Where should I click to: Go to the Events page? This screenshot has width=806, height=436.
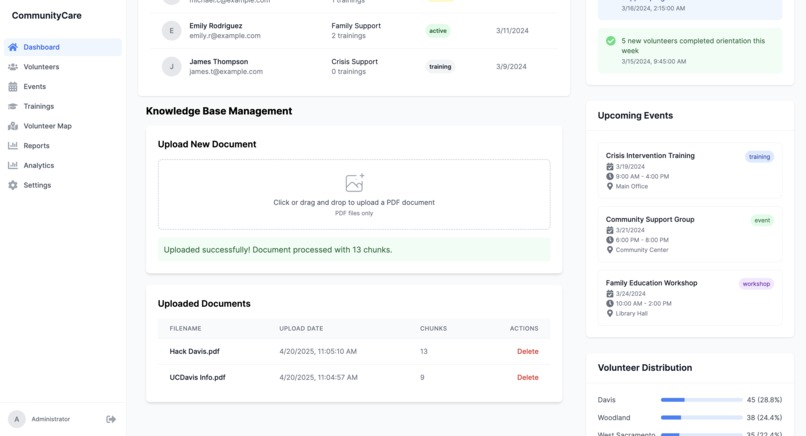pyautogui.click(x=63, y=86)
